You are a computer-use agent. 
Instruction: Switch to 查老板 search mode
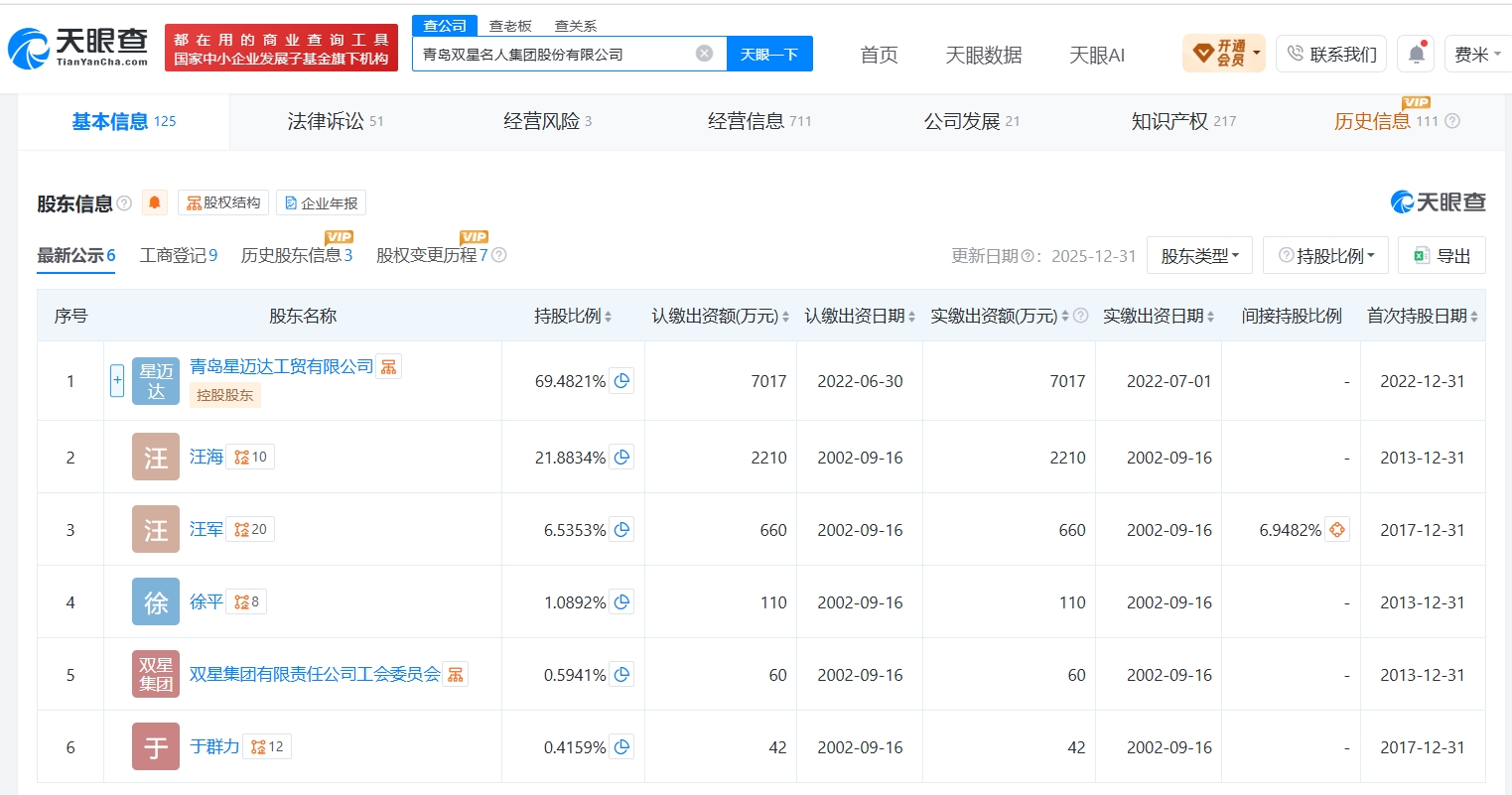510,26
